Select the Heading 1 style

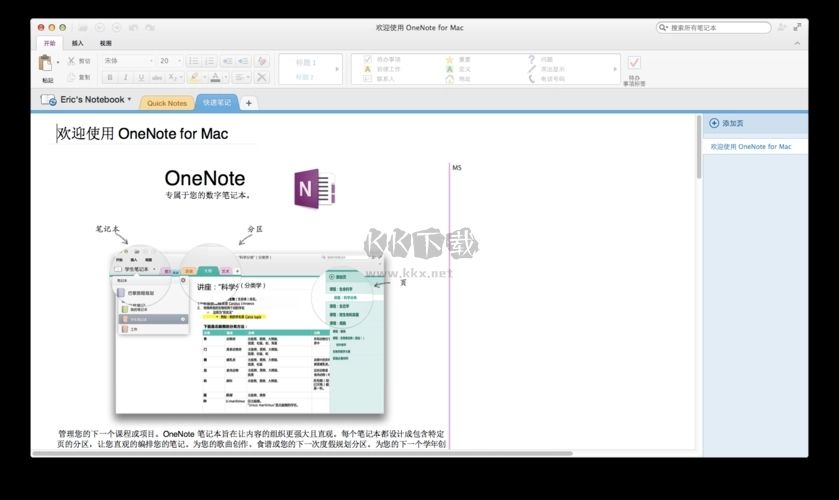coord(306,63)
